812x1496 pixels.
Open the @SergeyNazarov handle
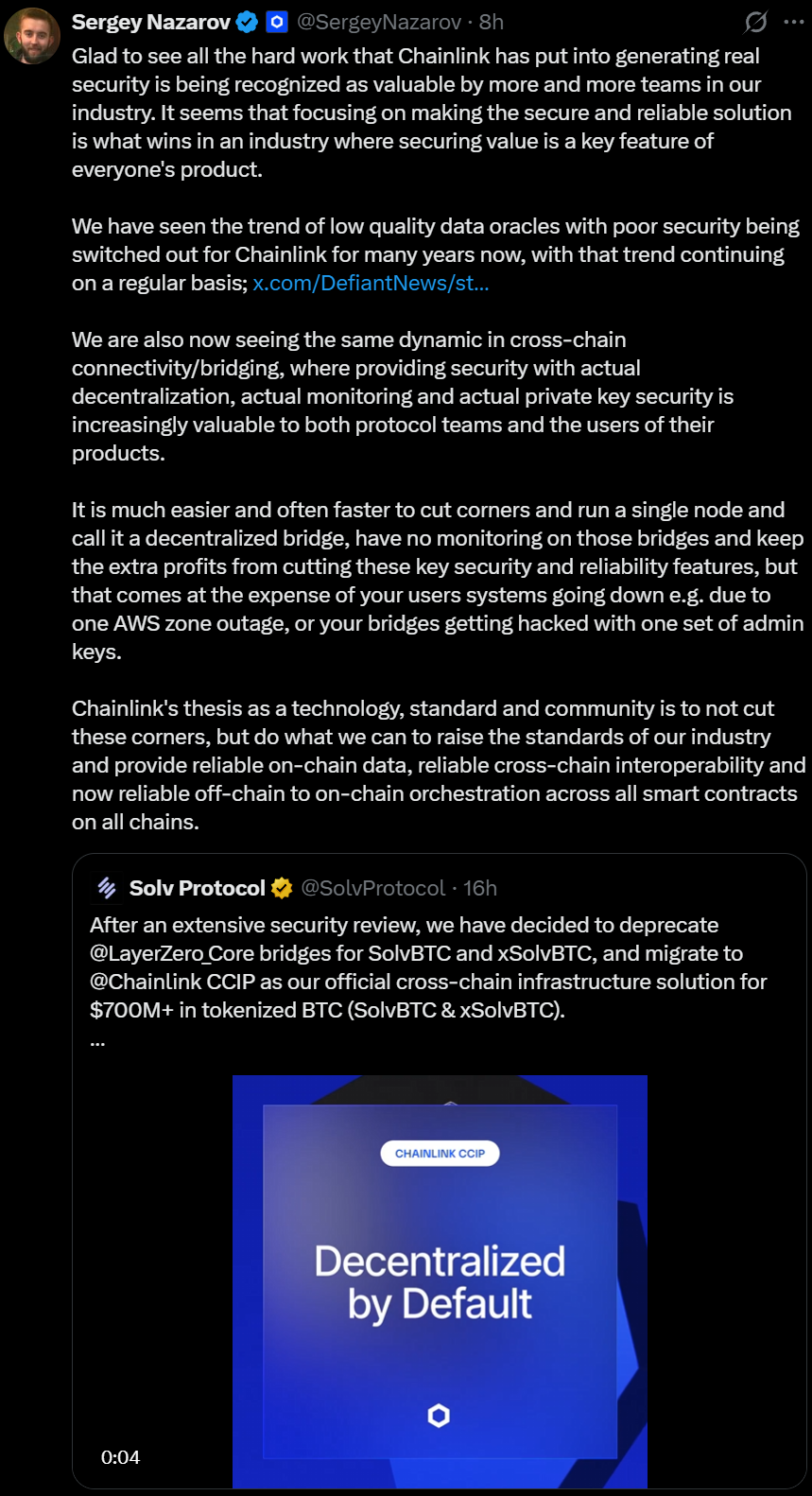pos(379,22)
